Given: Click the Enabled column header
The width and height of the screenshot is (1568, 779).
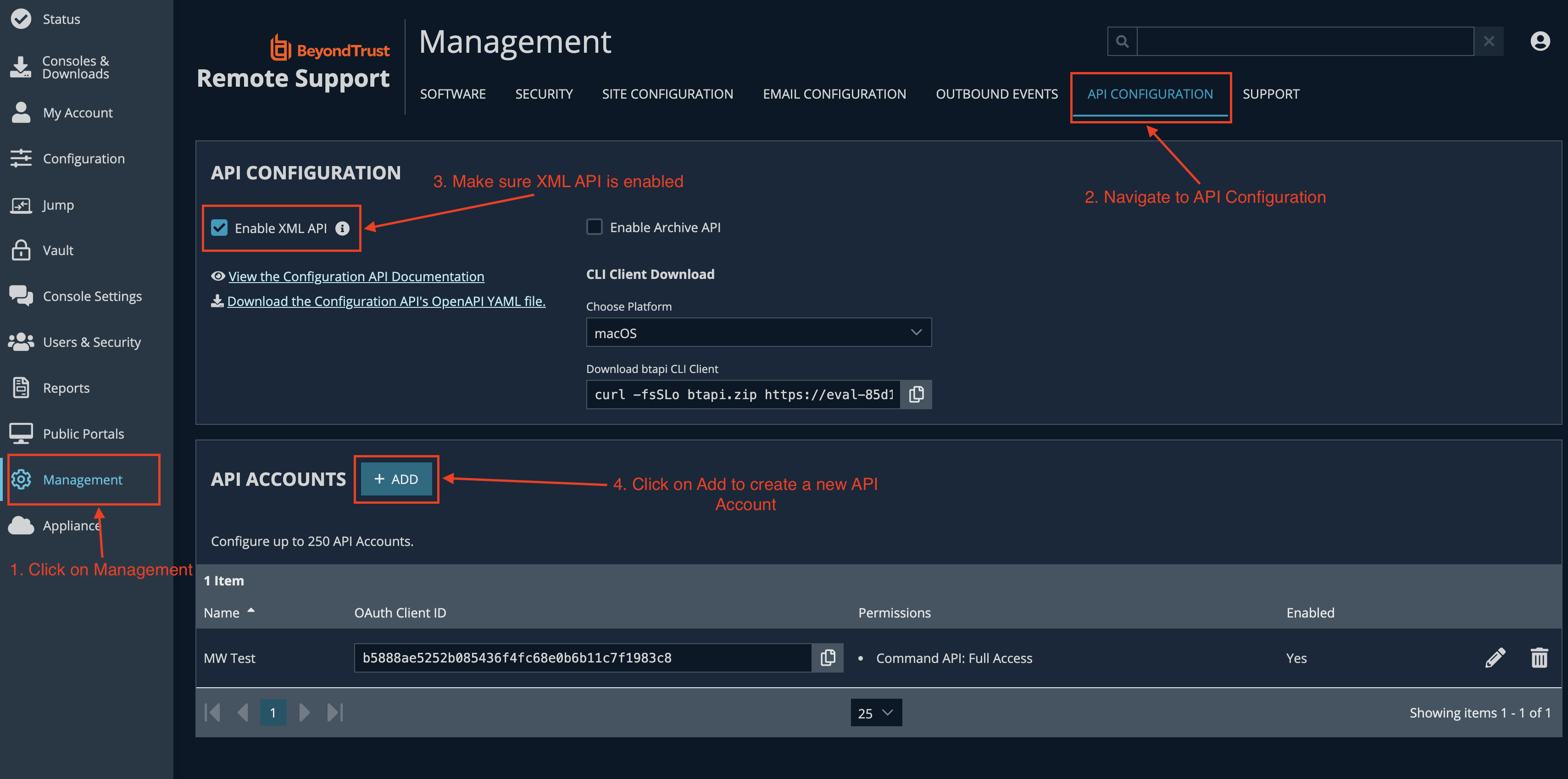Looking at the screenshot, I should [x=1310, y=612].
